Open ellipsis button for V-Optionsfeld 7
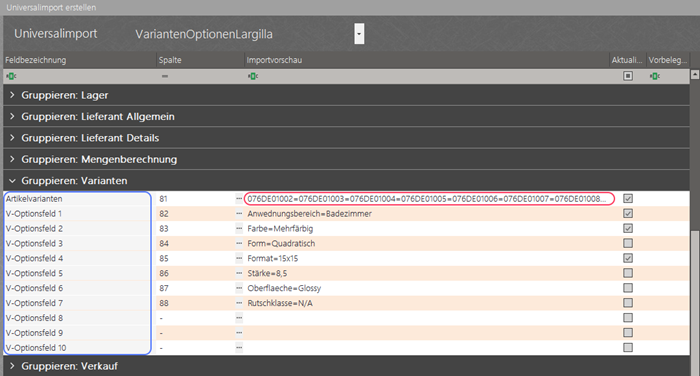This screenshot has height=376, width=700. point(239,303)
